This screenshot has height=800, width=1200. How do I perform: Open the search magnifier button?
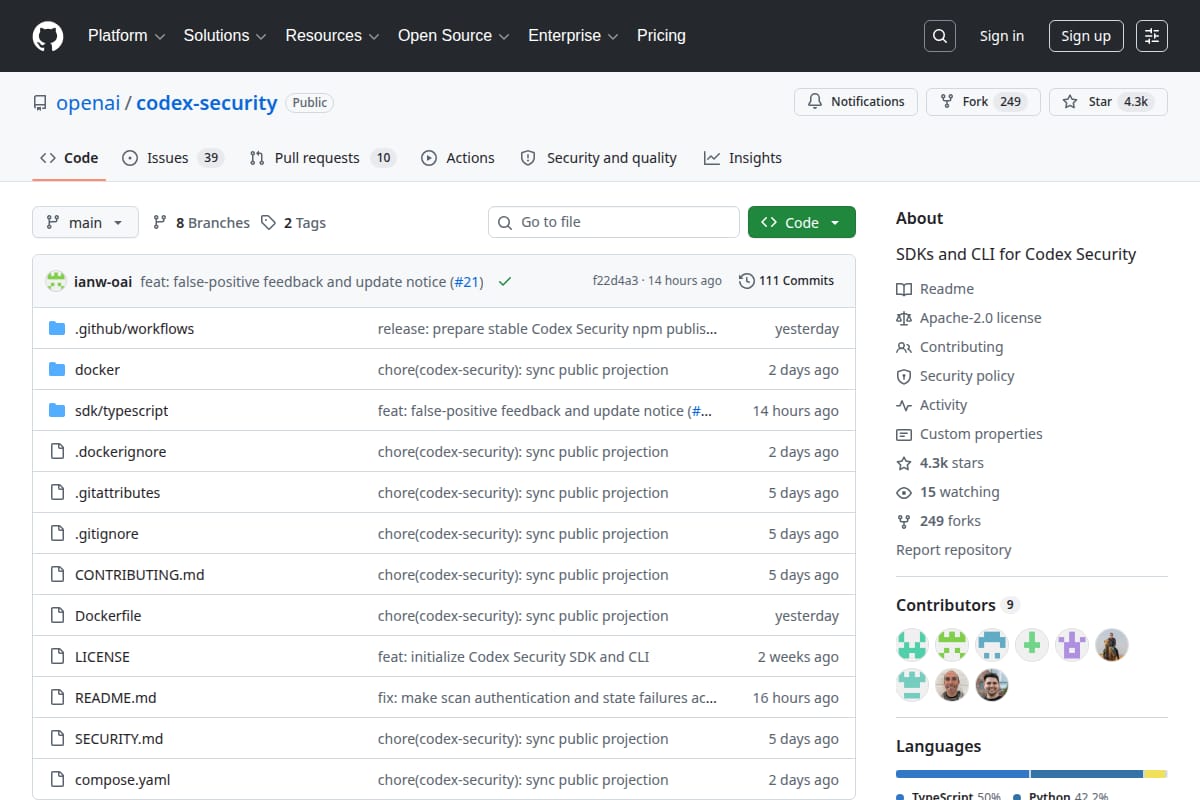(939, 36)
